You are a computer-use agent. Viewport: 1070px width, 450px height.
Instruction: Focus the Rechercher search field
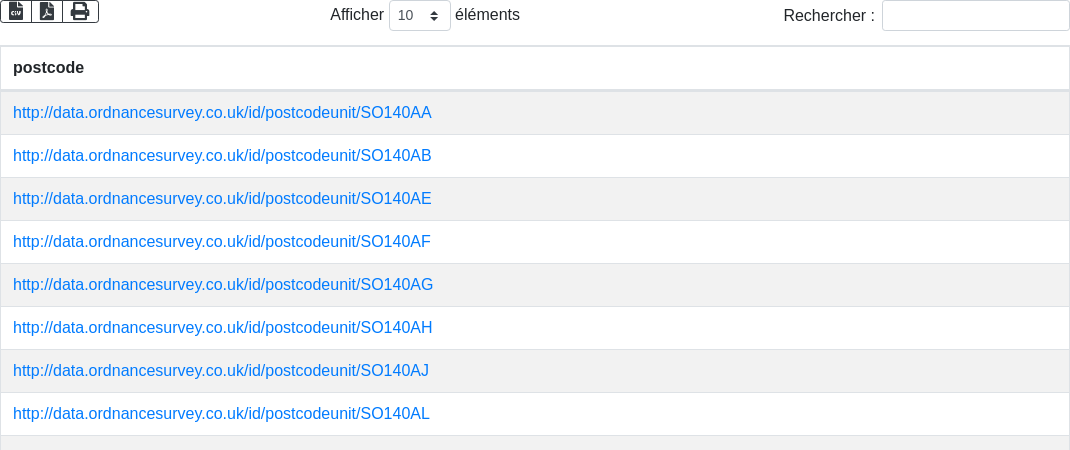tap(975, 16)
